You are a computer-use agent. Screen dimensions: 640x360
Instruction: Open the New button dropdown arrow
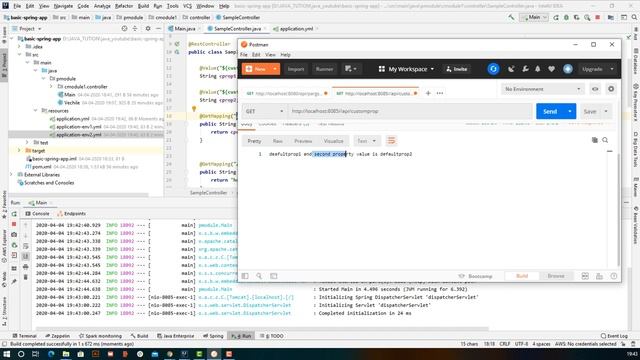pos(275,69)
